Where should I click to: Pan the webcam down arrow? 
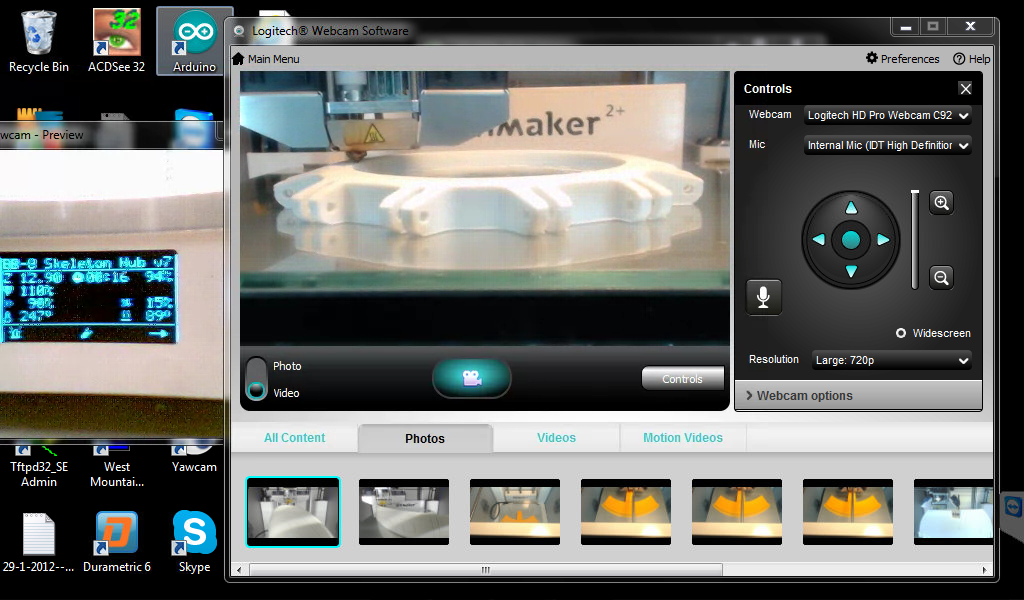(x=851, y=272)
